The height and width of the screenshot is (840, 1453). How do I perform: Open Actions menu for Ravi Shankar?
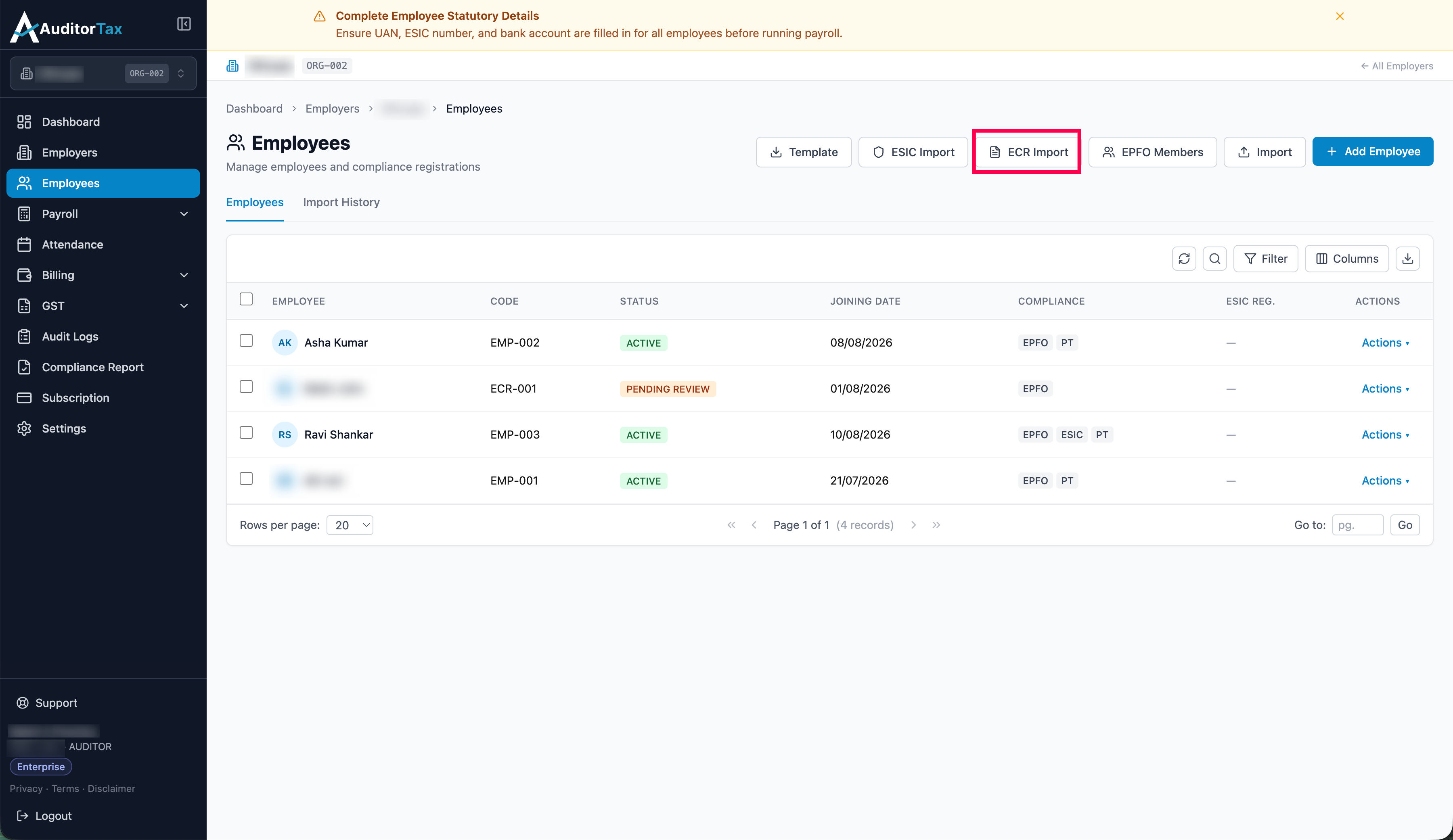[x=1385, y=435]
